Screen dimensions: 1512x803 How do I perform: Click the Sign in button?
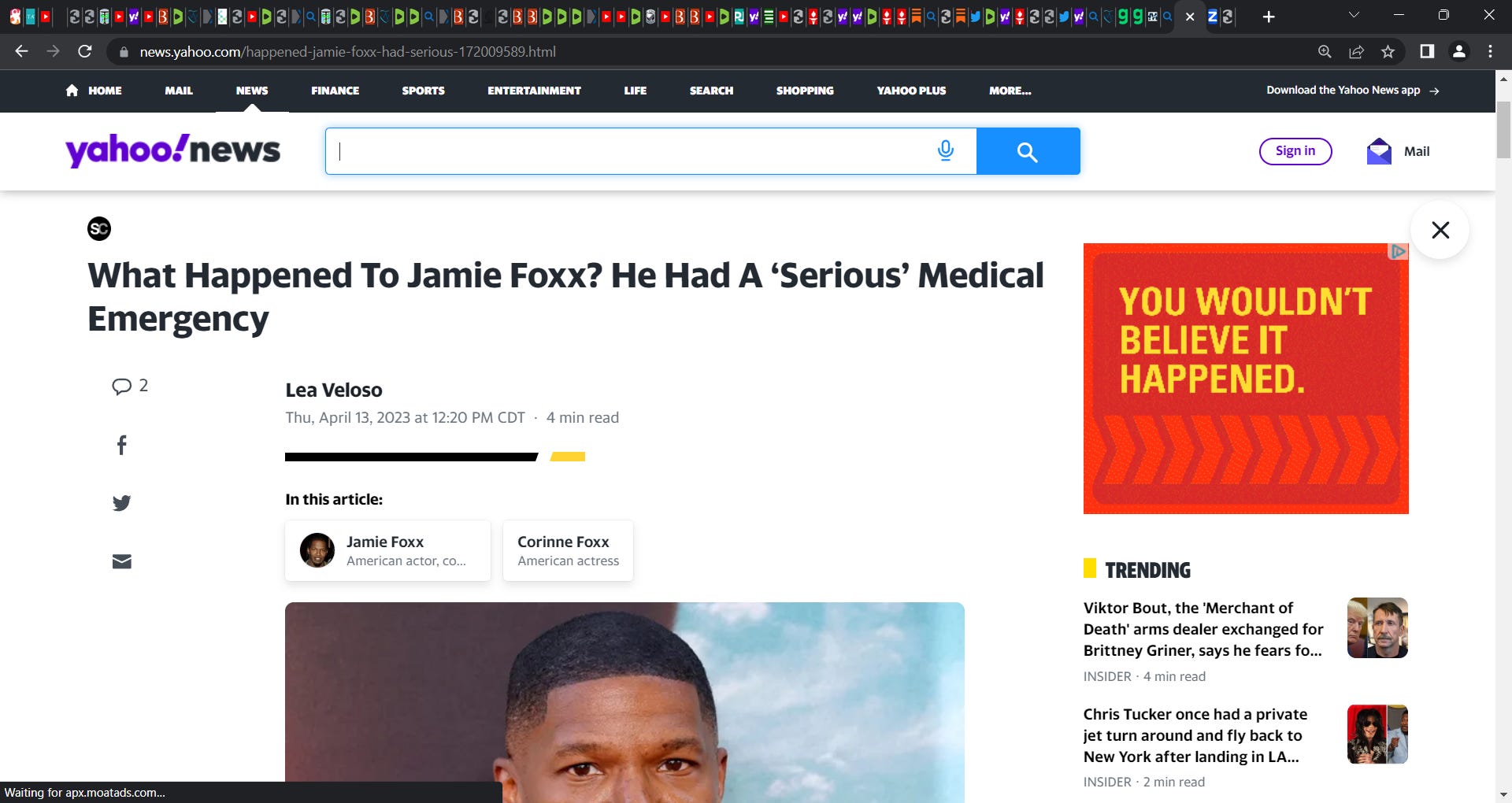[1295, 151]
